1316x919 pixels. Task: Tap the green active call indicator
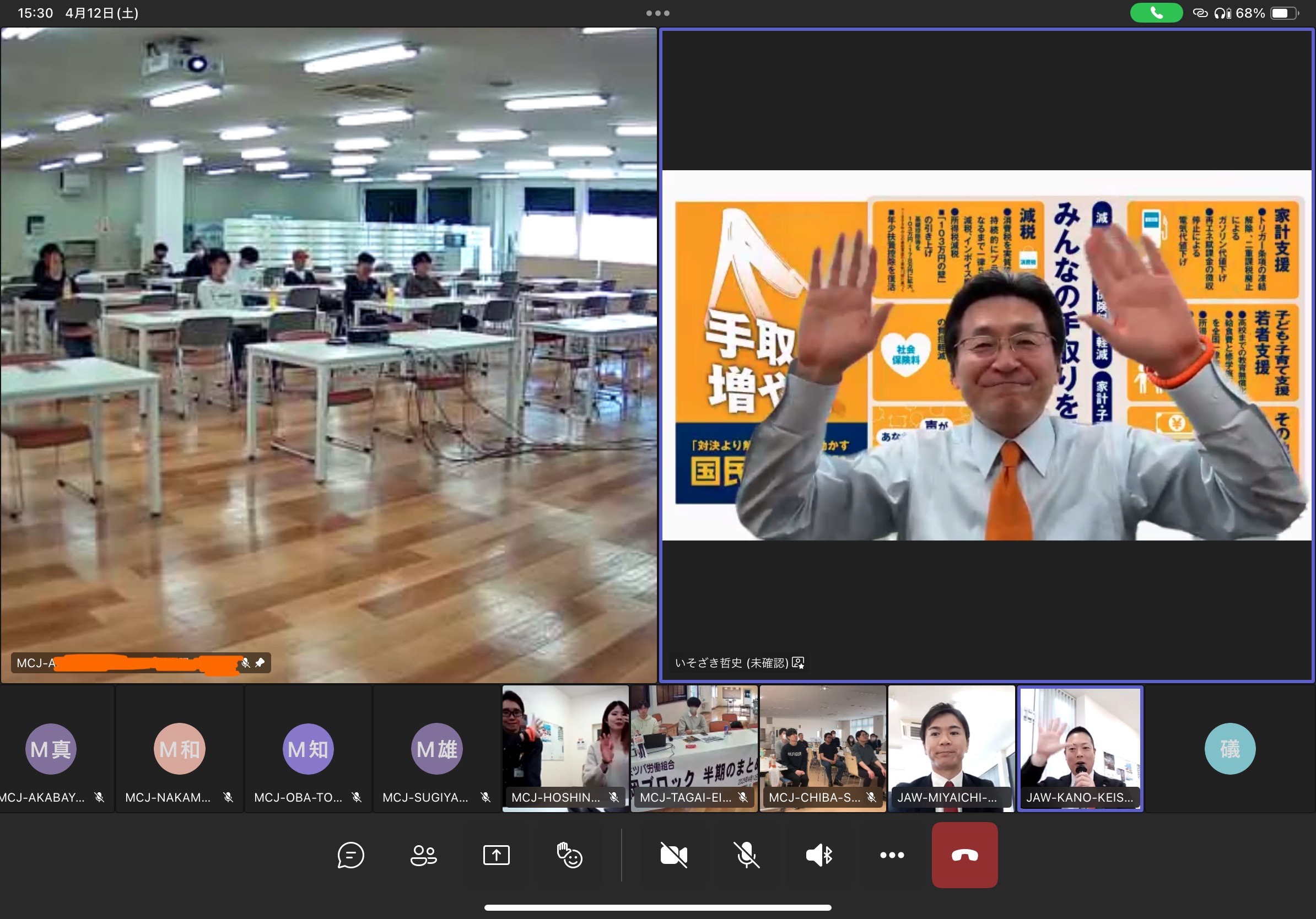coord(1156,13)
